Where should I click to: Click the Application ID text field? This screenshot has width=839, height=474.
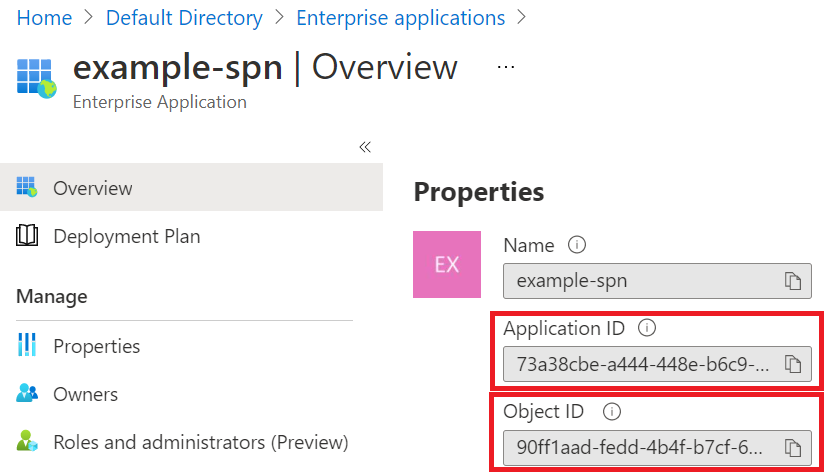click(x=640, y=364)
